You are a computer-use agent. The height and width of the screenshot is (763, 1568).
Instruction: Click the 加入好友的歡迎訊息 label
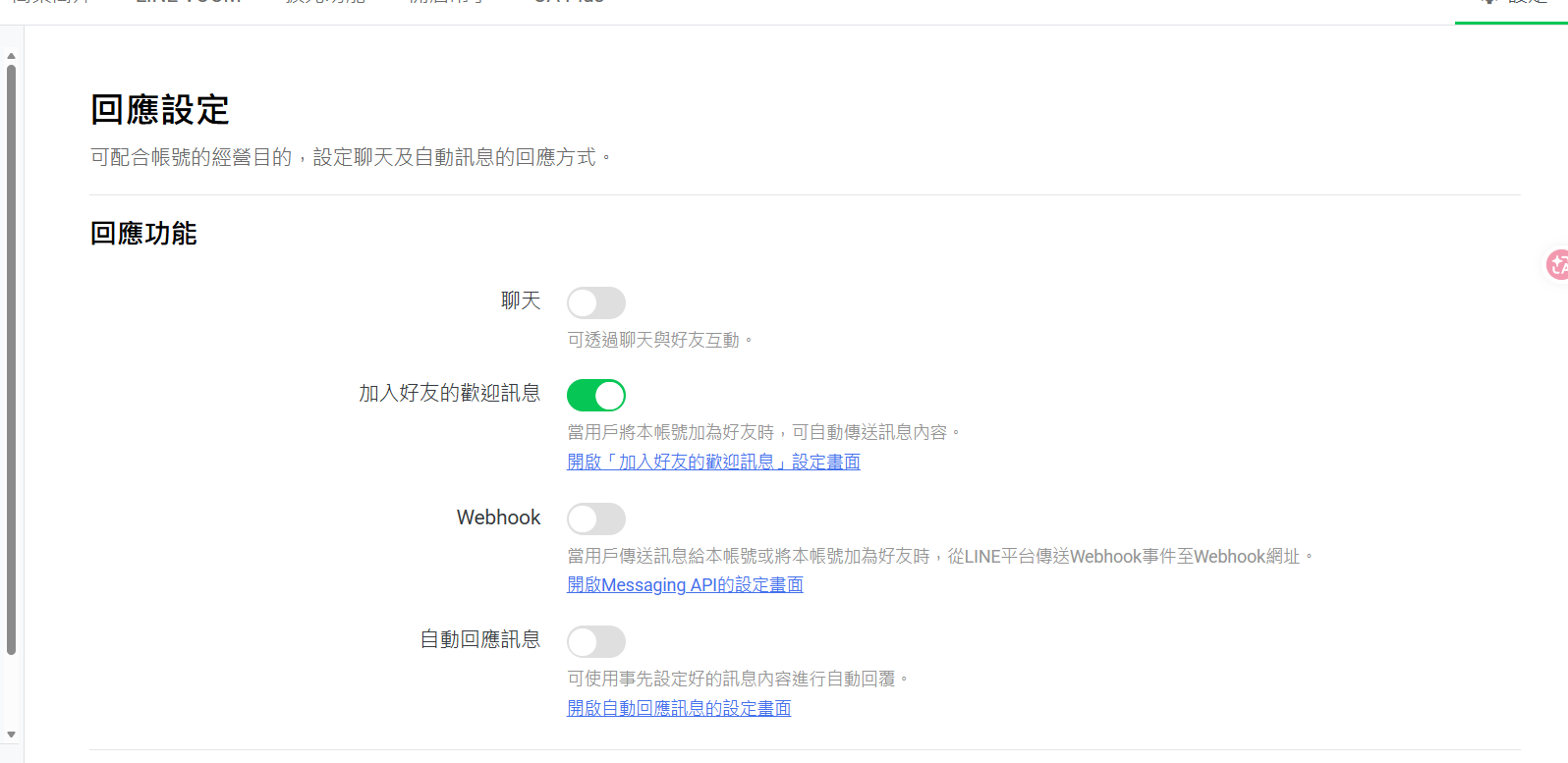point(450,393)
